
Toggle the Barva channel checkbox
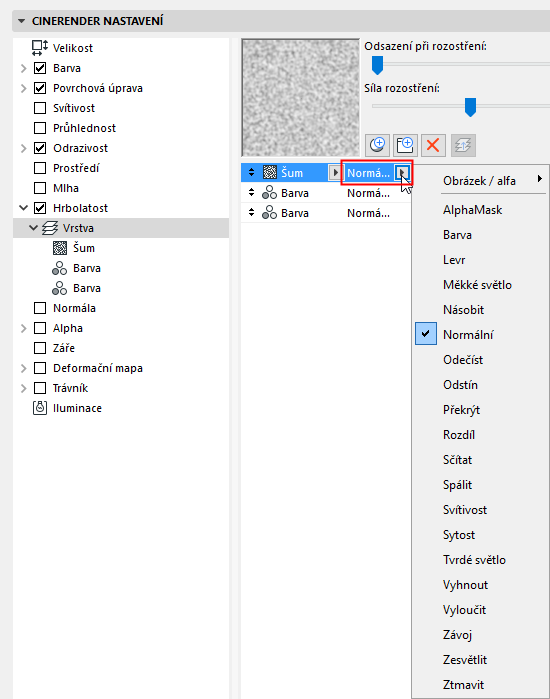tap(40, 68)
